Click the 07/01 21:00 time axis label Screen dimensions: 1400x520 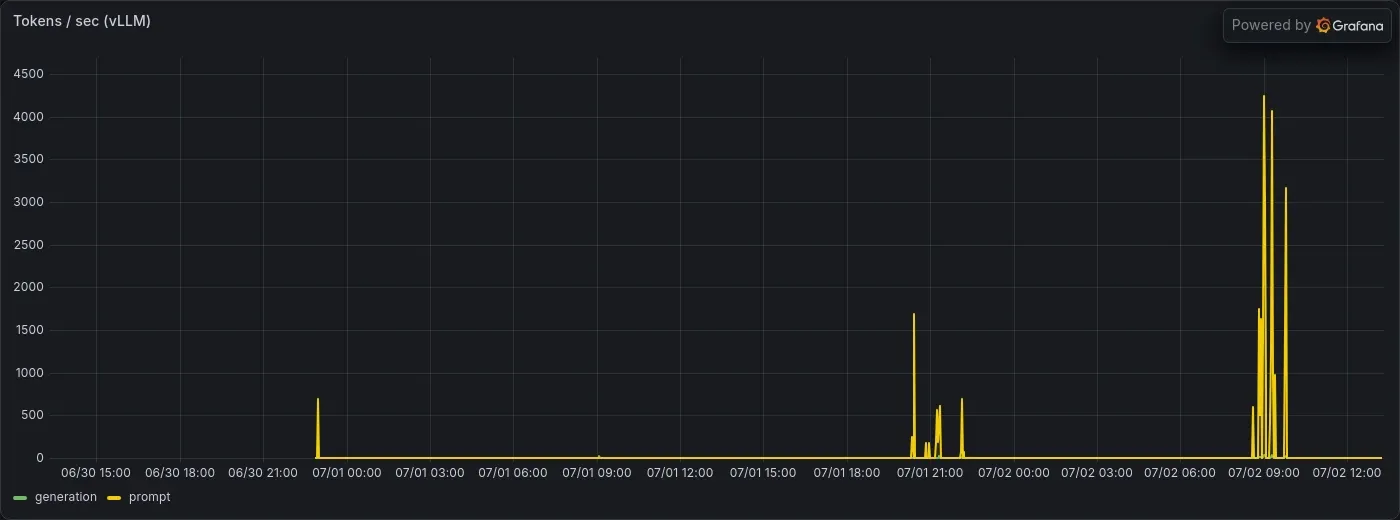point(930,472)
